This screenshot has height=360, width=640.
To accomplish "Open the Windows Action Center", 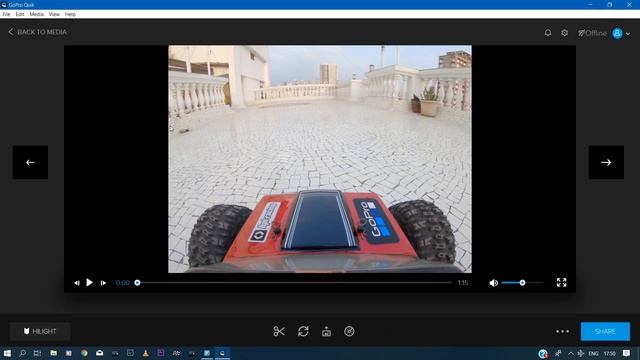I will coord(627,353).
